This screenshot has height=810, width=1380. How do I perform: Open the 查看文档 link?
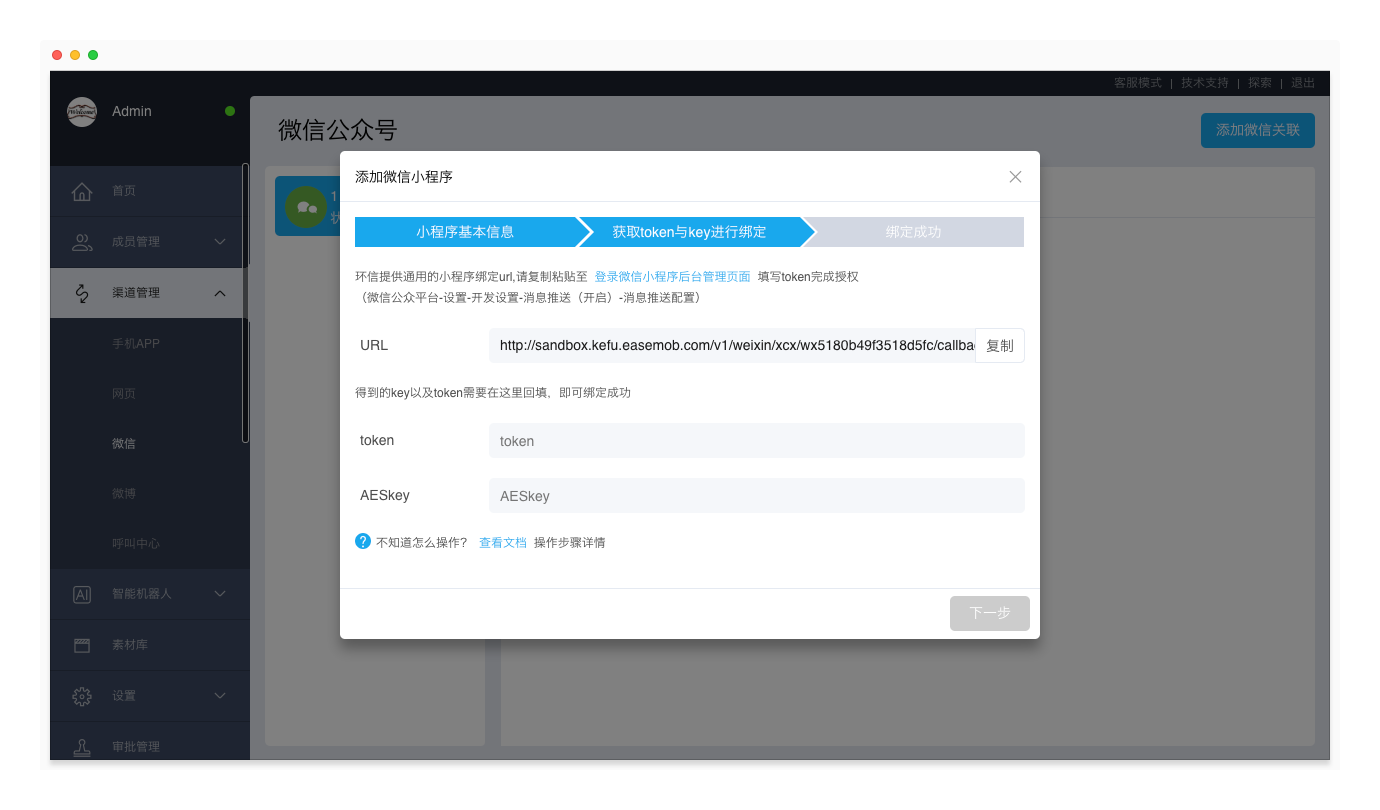pyautogui.click(x=503, y=543)
